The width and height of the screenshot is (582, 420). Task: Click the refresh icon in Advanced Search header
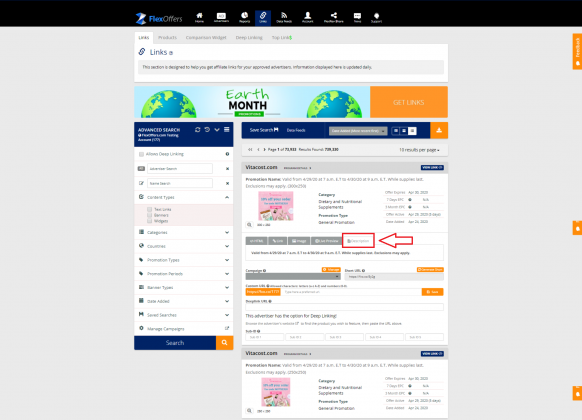pyautogui.click(x=197, y=129)
